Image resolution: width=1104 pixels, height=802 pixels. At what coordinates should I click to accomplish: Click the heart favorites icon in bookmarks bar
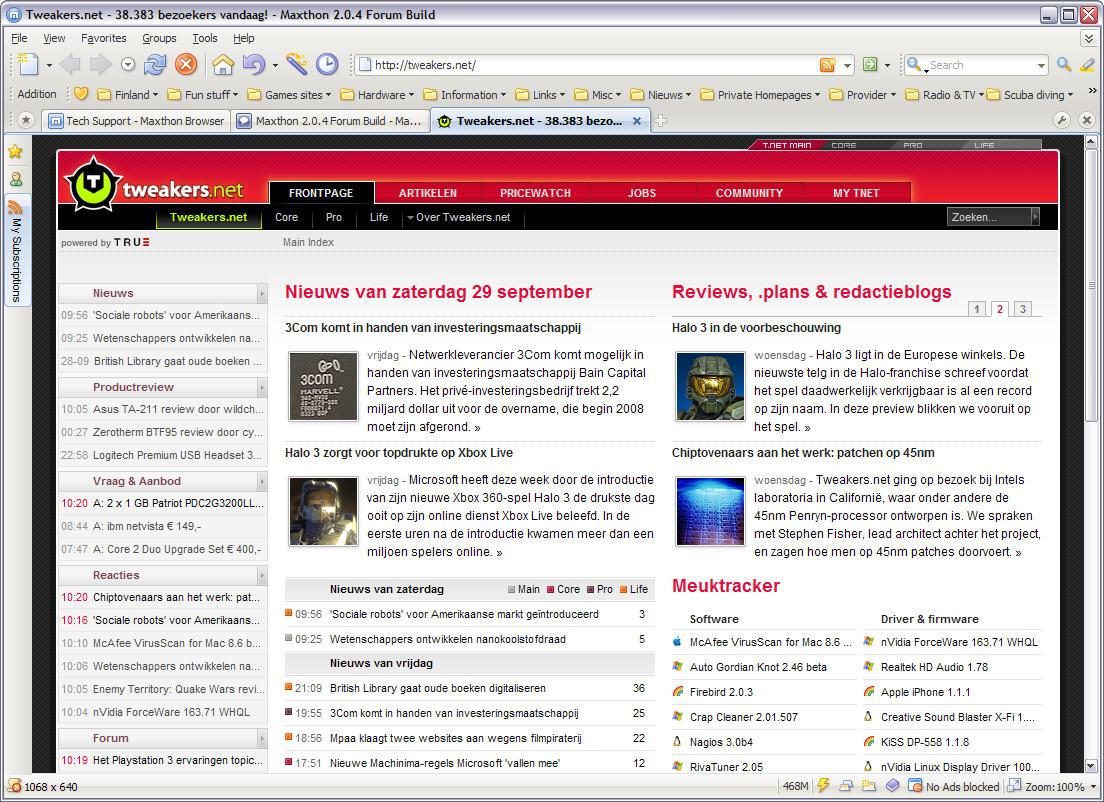click(x=81, y=94)
